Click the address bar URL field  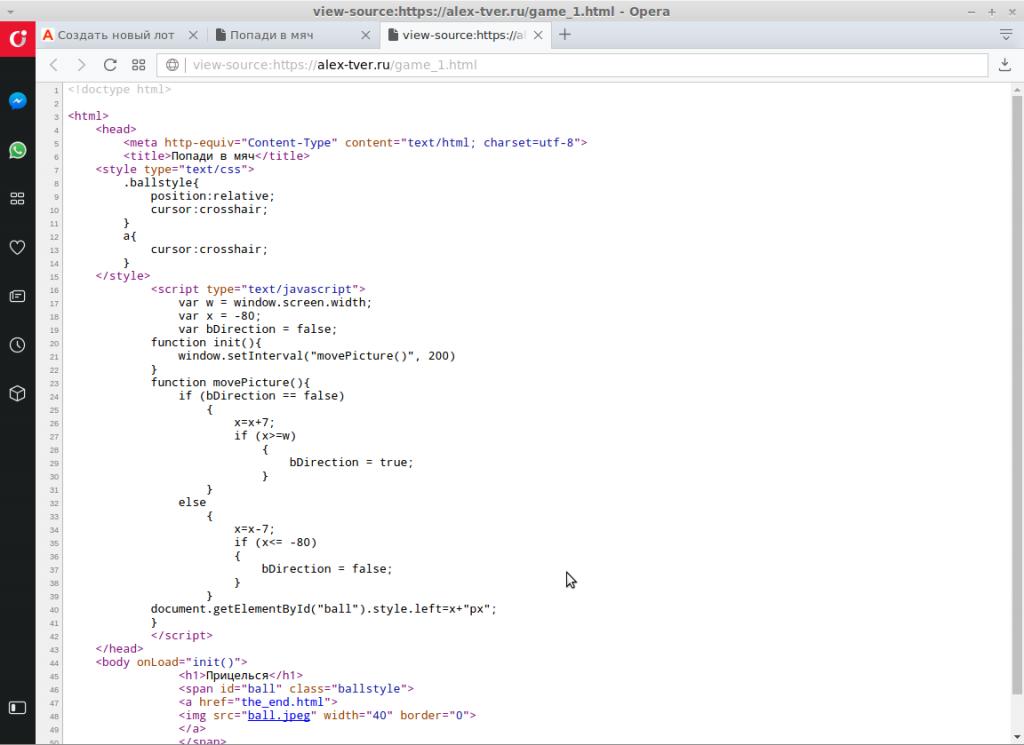coord(572,65)
